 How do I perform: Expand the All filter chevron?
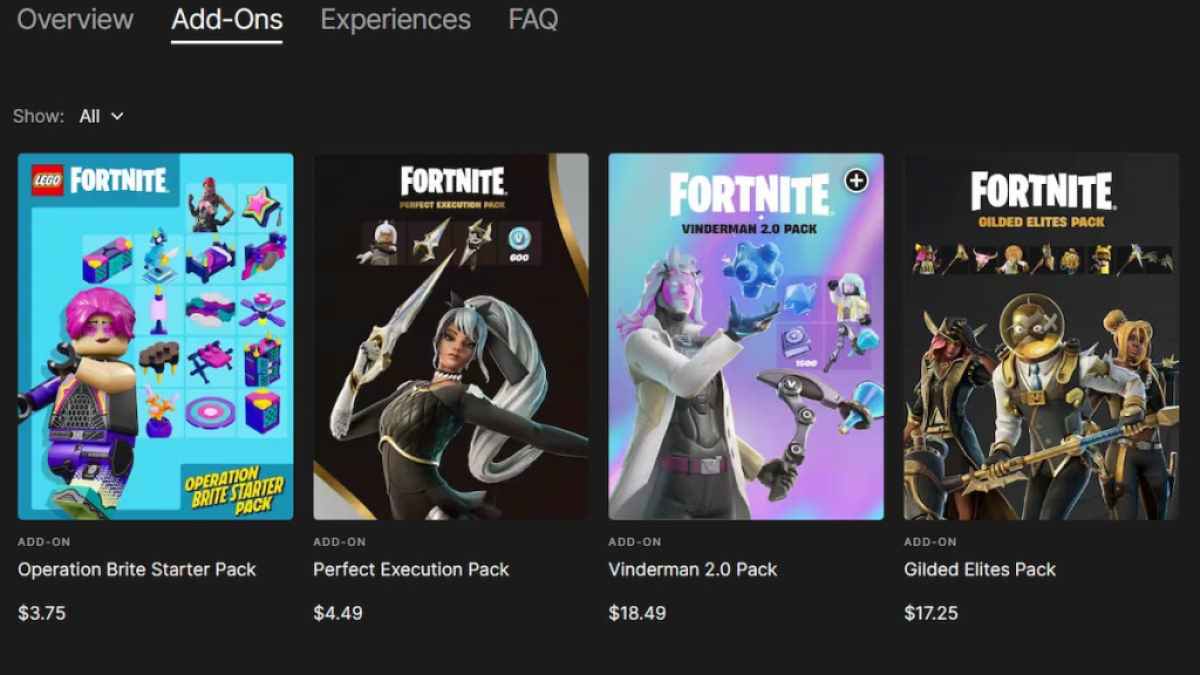(x=118, y=116)
